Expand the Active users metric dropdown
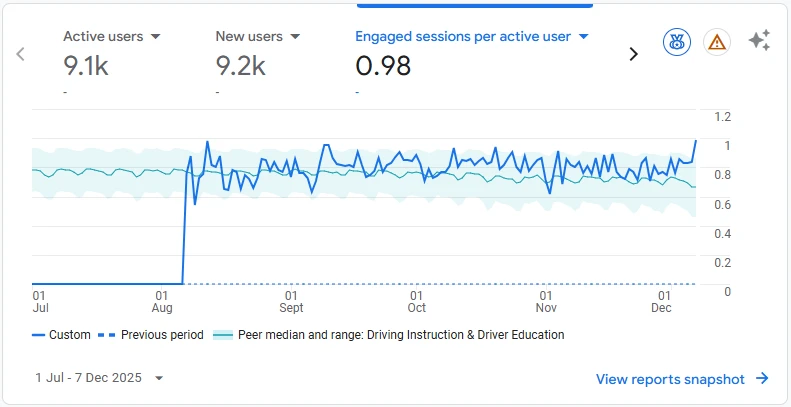 (155, 37)
